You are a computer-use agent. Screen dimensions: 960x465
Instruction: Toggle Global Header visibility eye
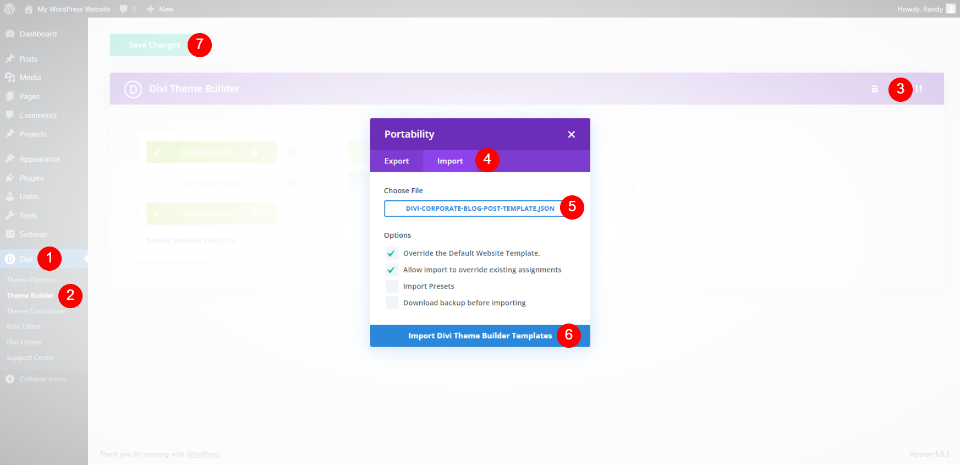coord(292,152)
